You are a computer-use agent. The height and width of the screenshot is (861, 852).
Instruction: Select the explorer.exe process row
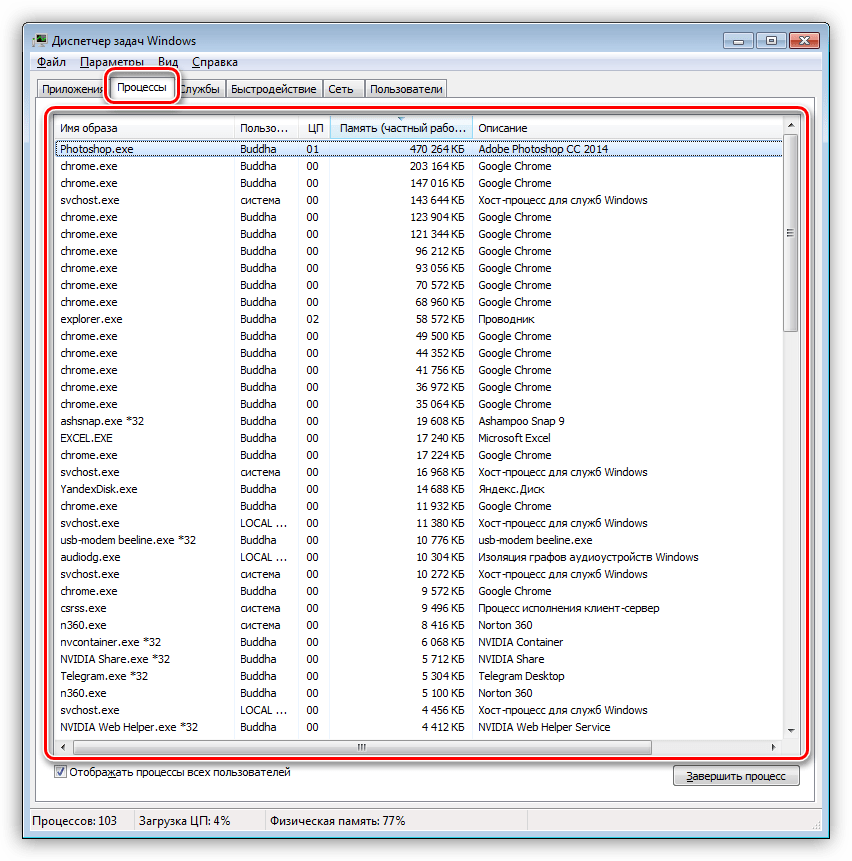click(x=91, y=319)
